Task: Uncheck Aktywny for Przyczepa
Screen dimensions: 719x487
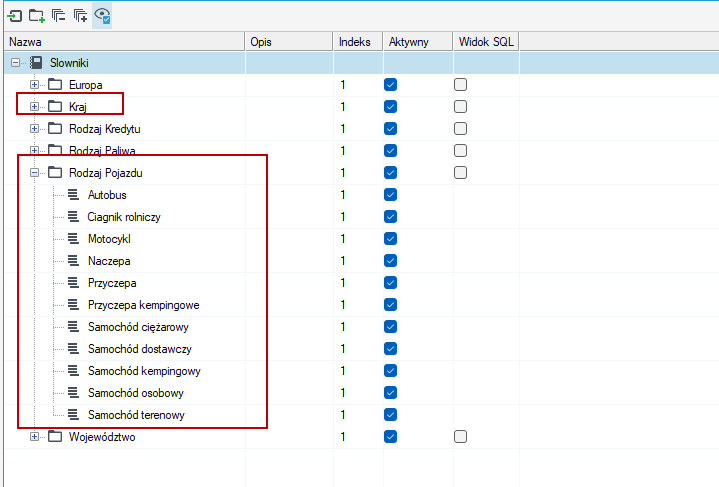Action: coord(390,282)
